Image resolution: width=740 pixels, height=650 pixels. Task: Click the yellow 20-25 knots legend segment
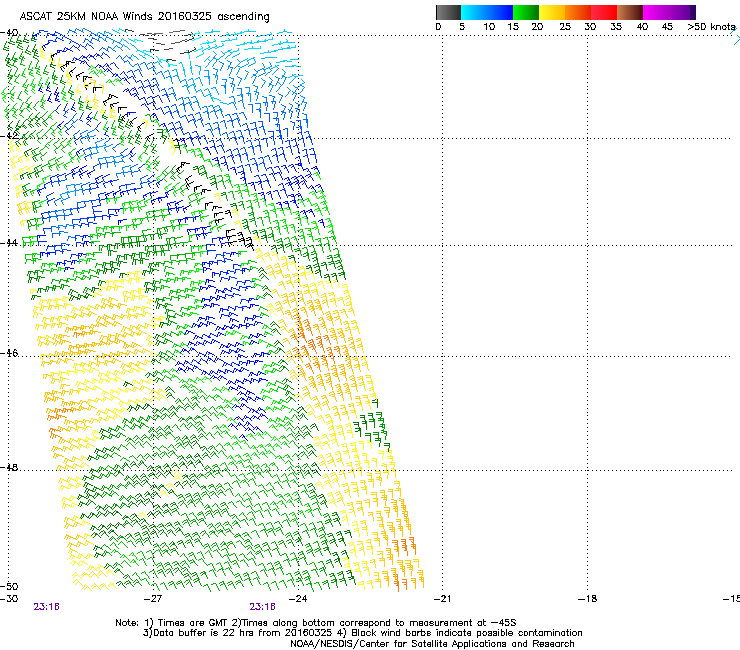552,12
